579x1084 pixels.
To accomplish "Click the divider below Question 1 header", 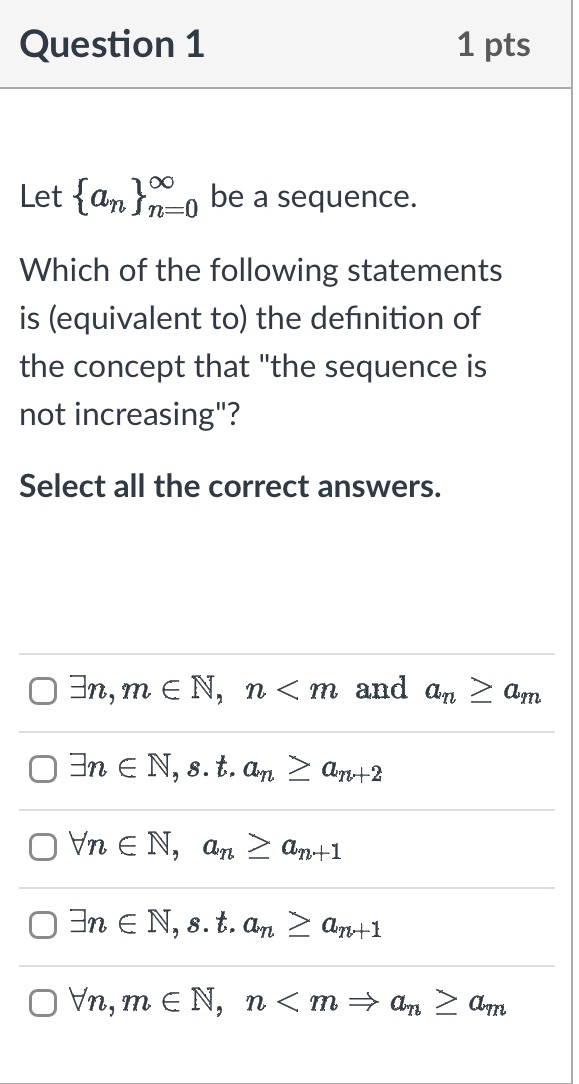I will [x=289, y=88].
